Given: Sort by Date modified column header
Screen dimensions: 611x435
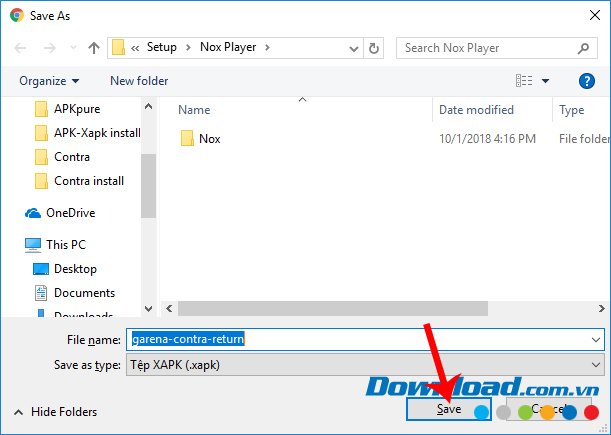Looking at the screenshot, I should tap(476, 110).
